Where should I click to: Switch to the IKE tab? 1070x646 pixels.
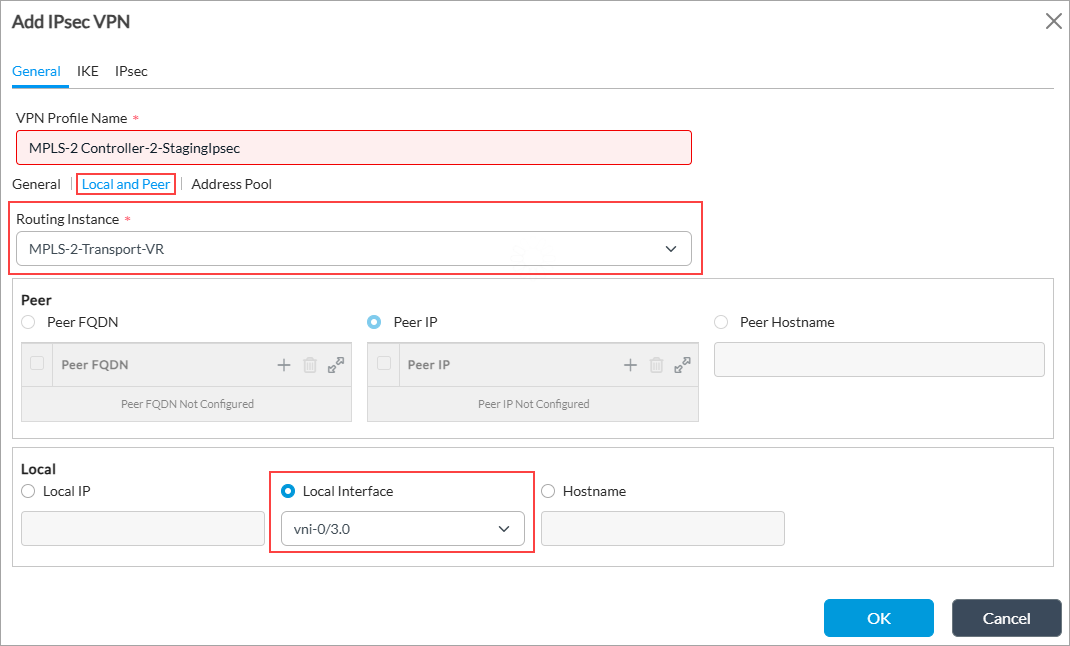(88, 71)
